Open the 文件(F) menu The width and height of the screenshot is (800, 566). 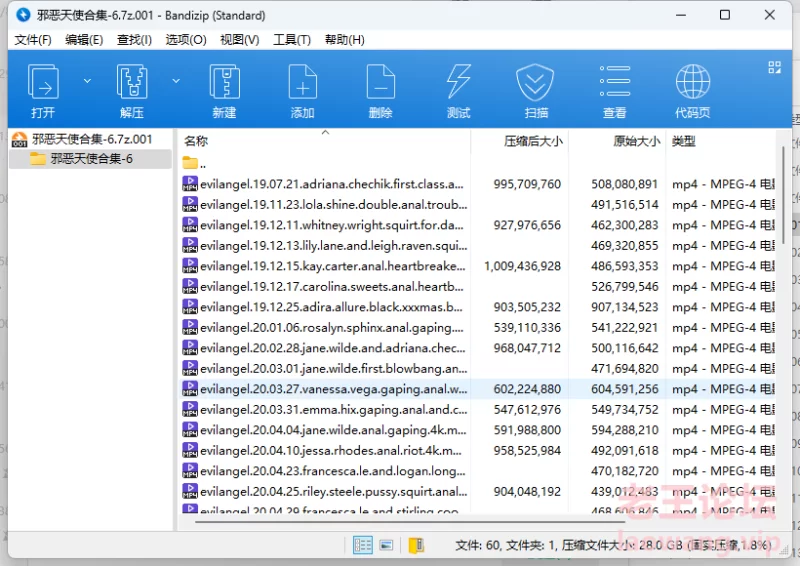coord(33,40)
